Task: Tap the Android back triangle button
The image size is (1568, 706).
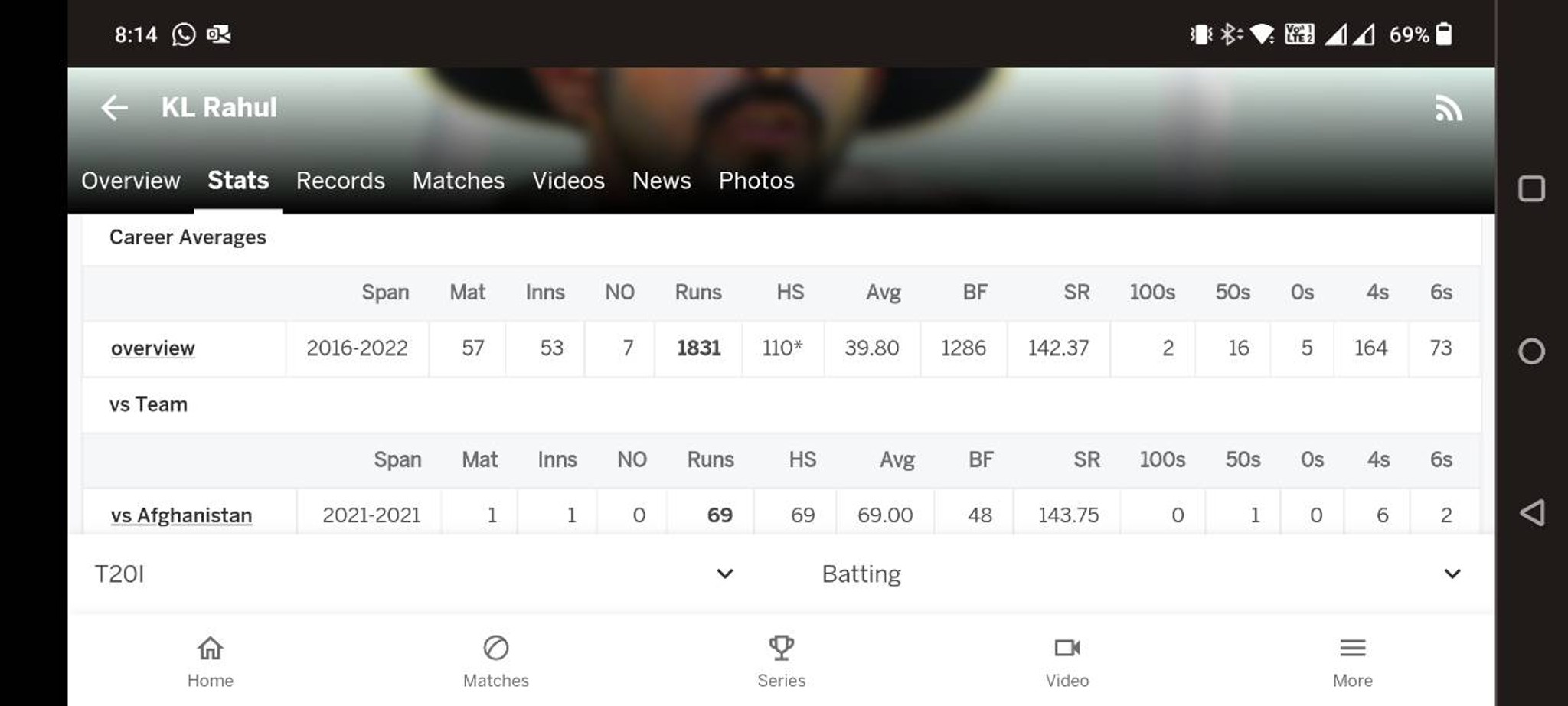Action: point(1531,513)
